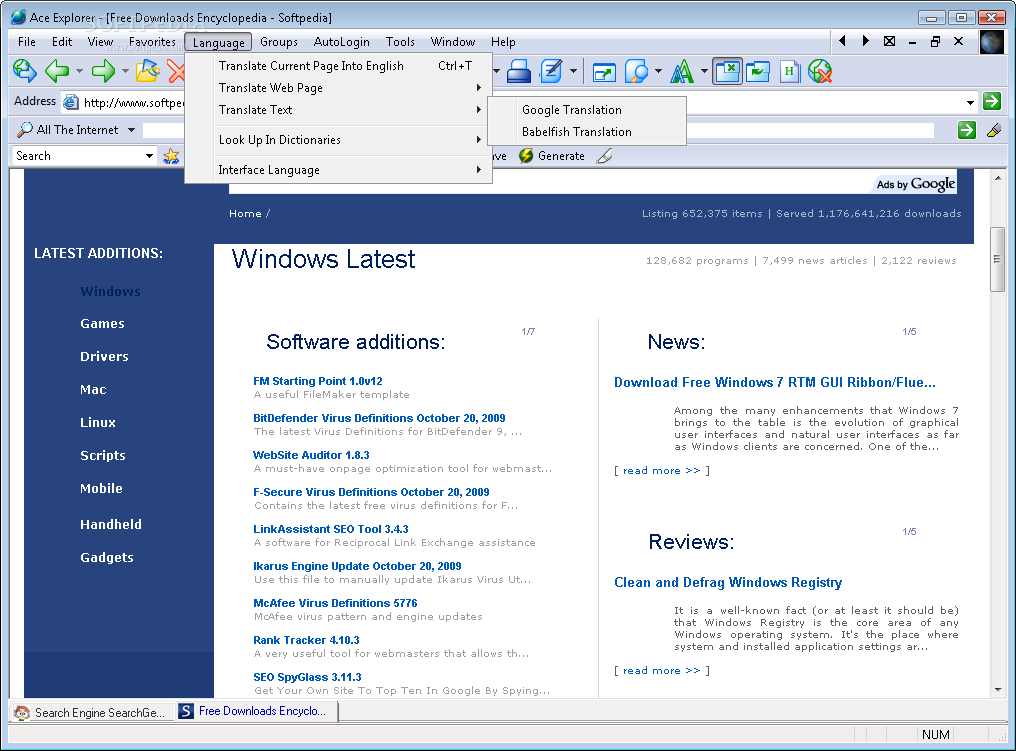
Task: Open WebSite Auditor 1.8.3 link
Action: 311,455
